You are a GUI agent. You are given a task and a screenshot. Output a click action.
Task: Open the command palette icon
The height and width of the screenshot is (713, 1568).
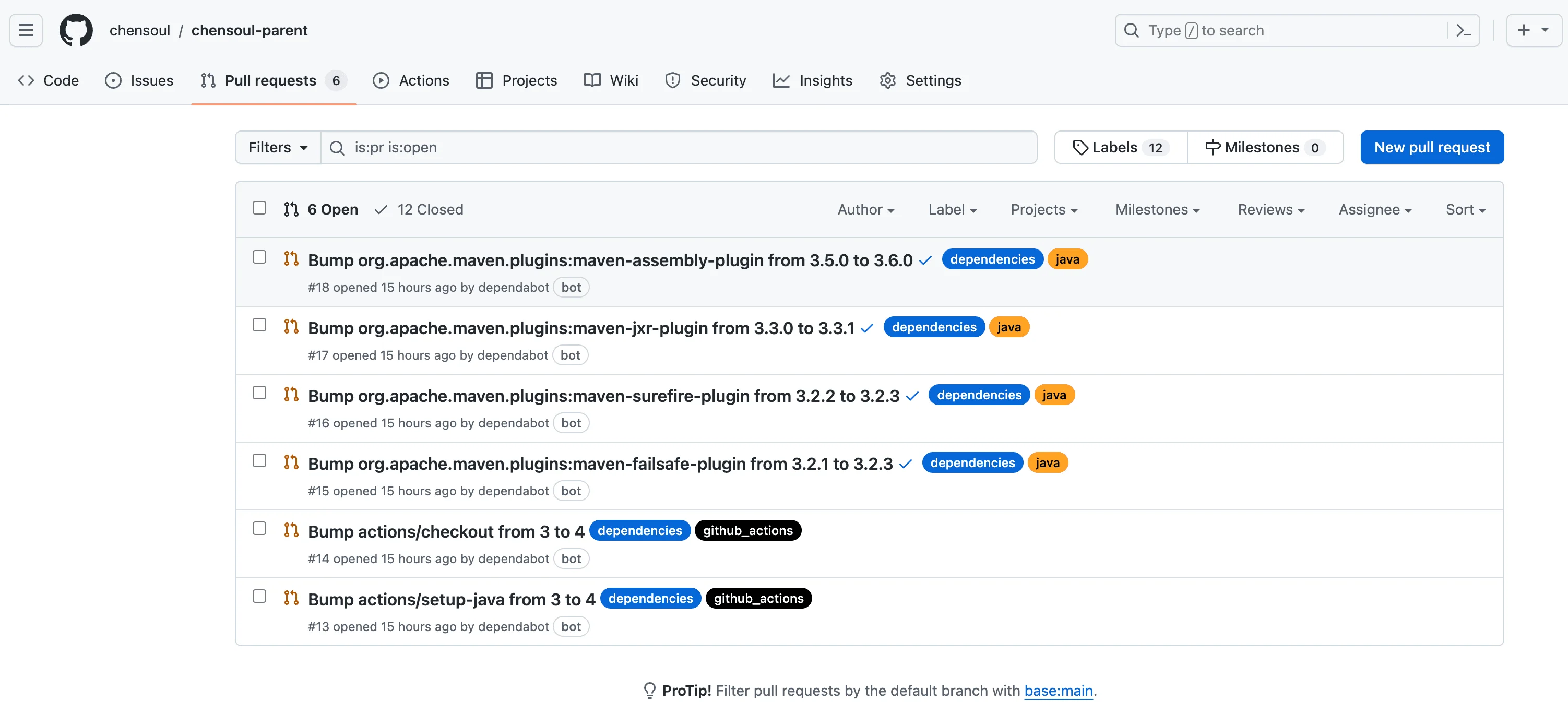point(1463,30)
